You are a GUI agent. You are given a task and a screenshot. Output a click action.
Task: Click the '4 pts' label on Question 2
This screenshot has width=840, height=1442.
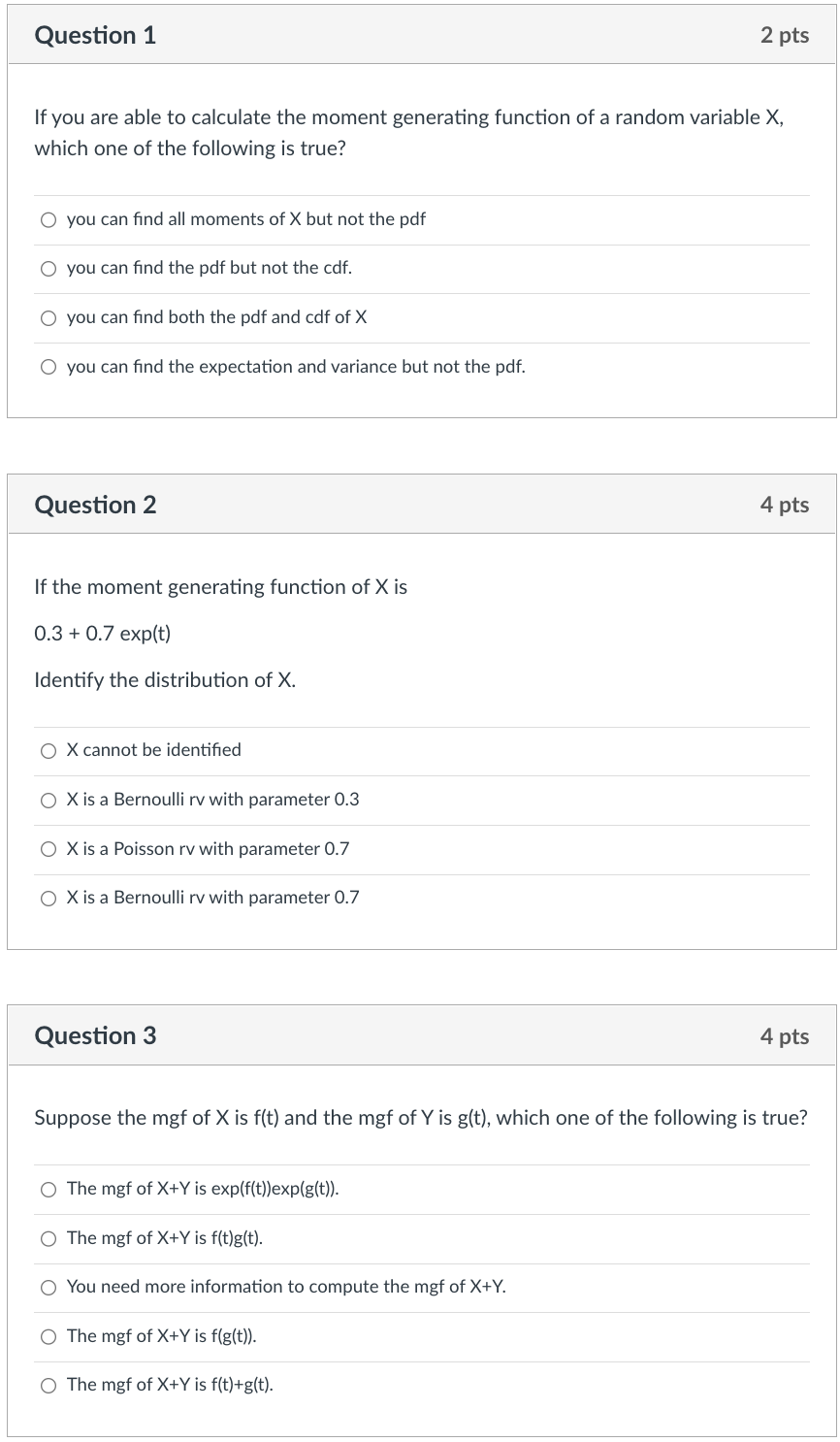(x=787, y=505)
